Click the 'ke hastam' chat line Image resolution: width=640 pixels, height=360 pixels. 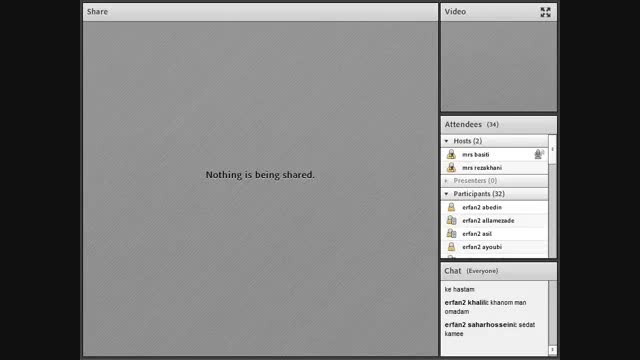point(460,289)
